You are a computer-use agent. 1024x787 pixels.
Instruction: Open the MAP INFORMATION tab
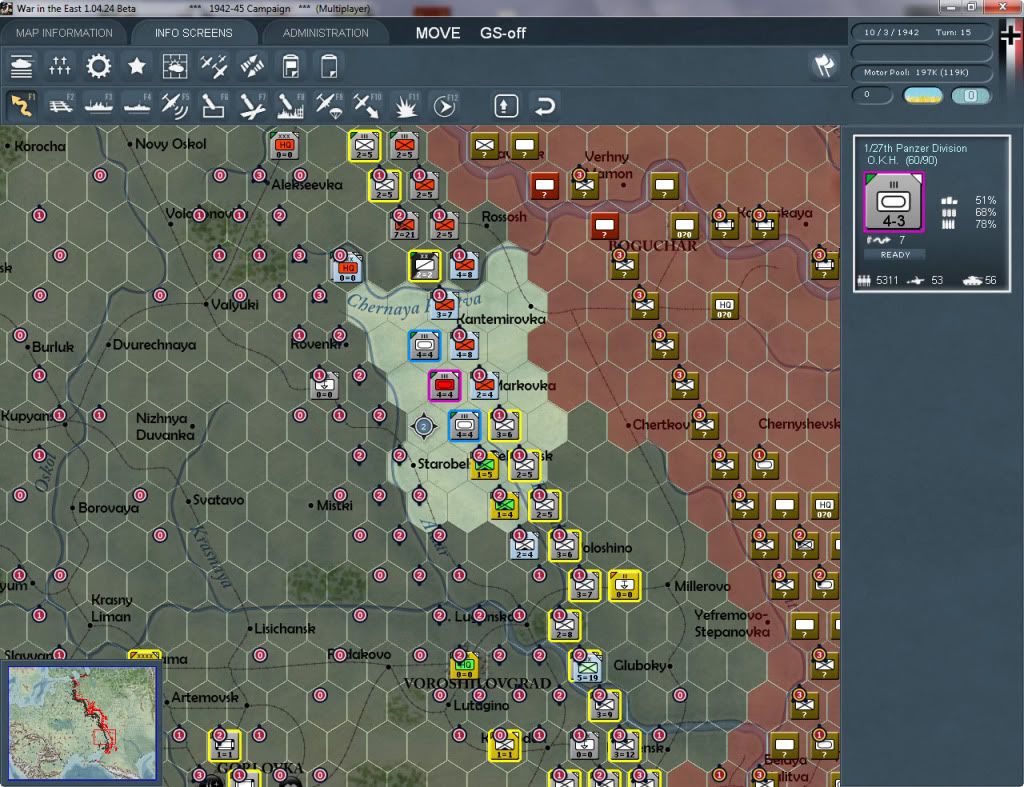(x=64, y=33)
